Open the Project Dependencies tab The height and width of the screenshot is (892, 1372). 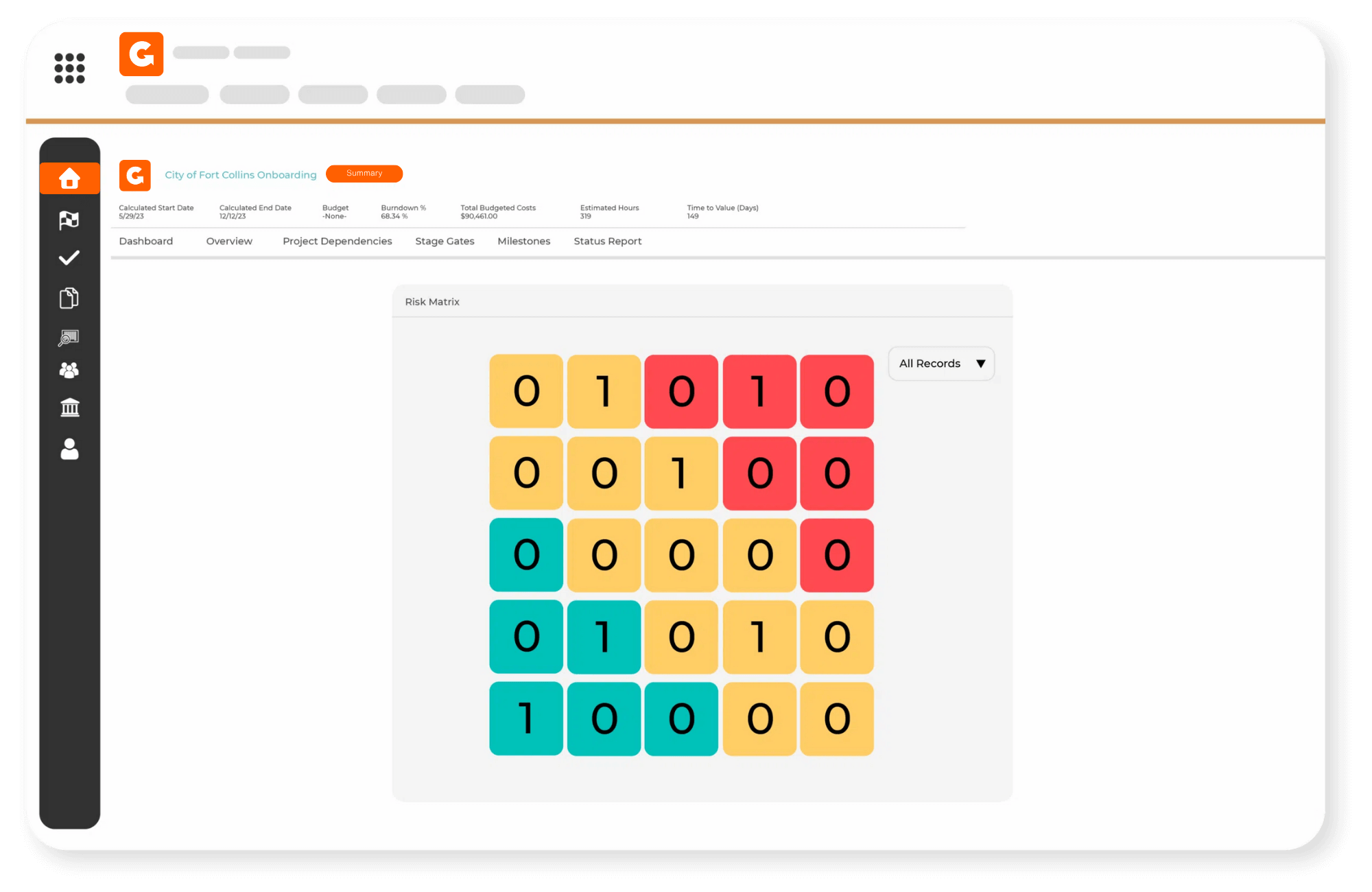[338, 242]
